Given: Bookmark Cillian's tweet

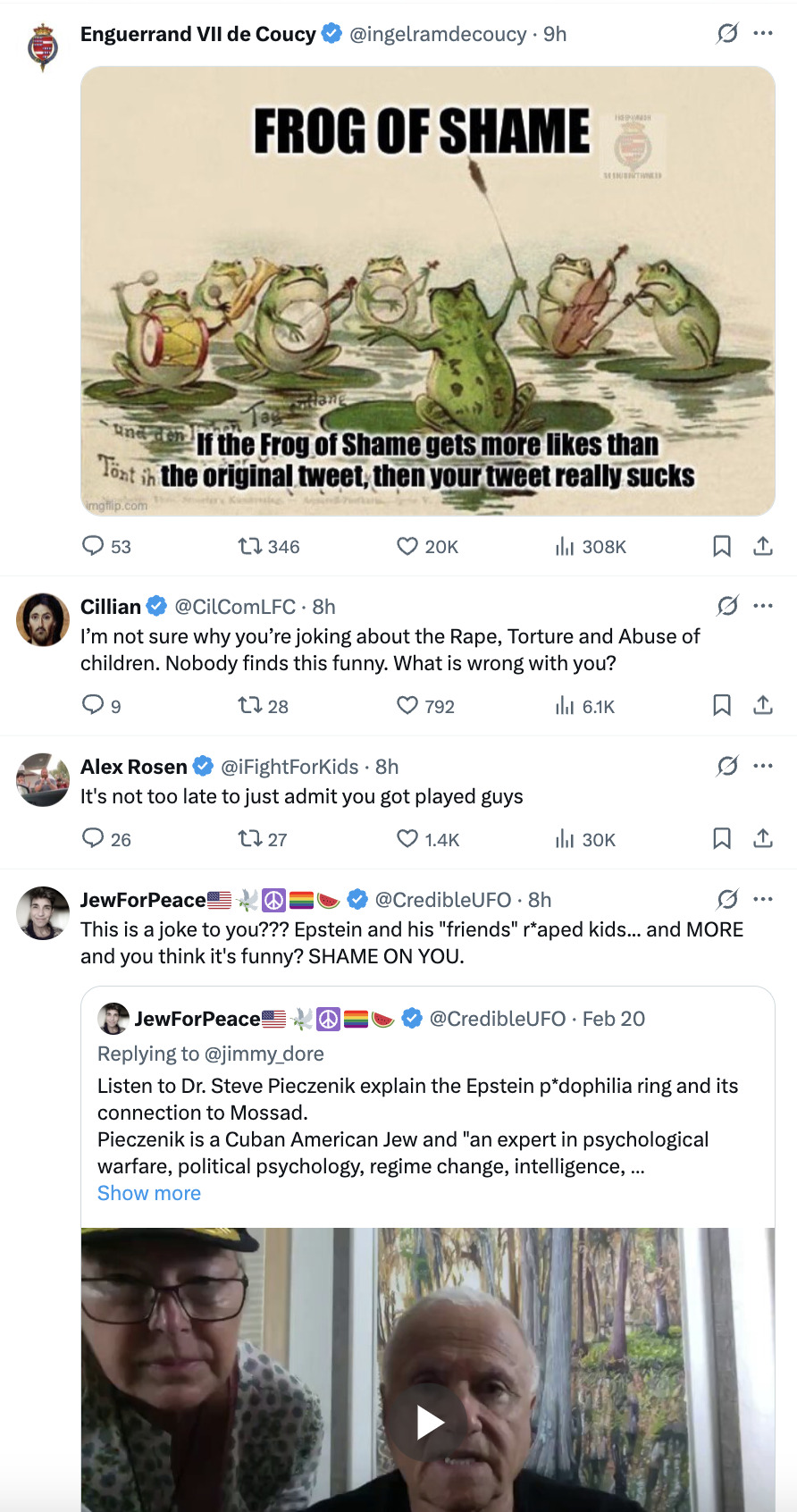Looking at the screenshot, I should [722, 706].
